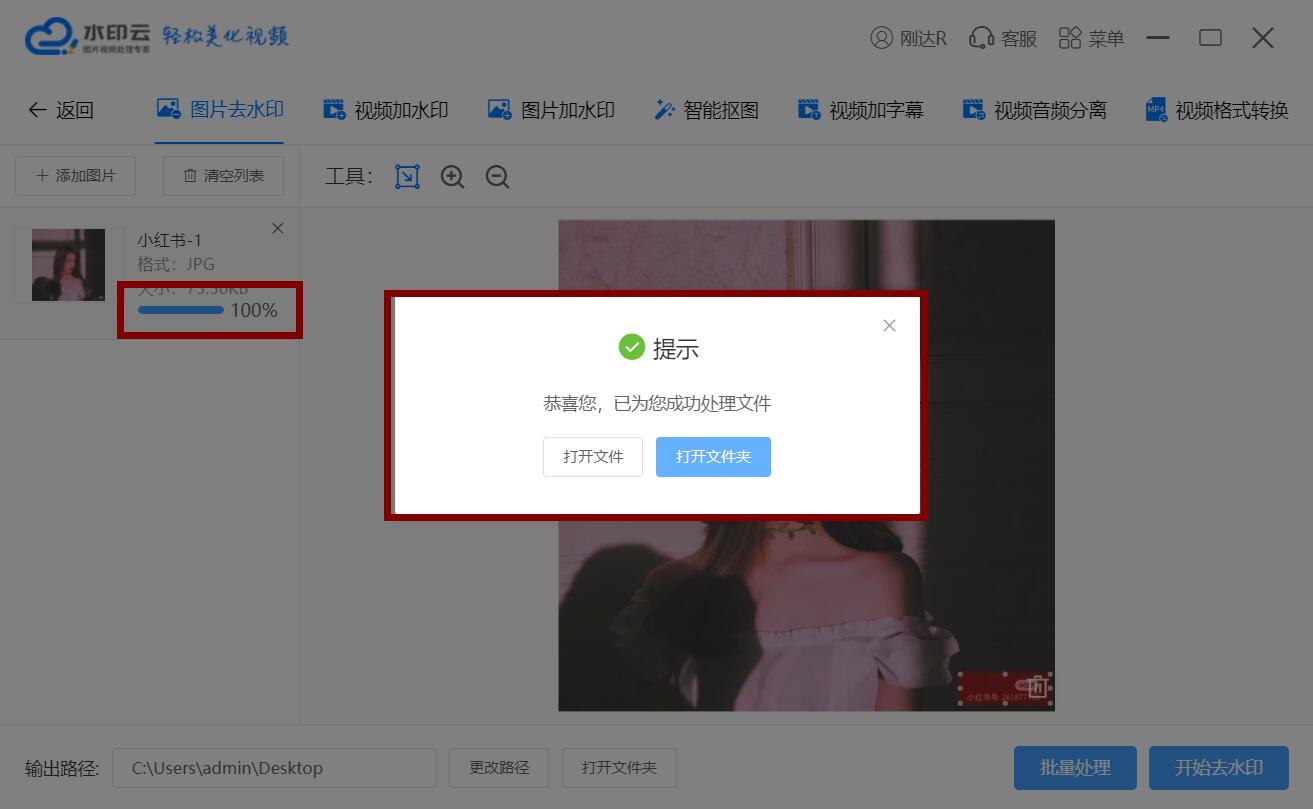Click the 100% progress bar of 小红书-1
1313x809 pixels.
click(181, 310)
